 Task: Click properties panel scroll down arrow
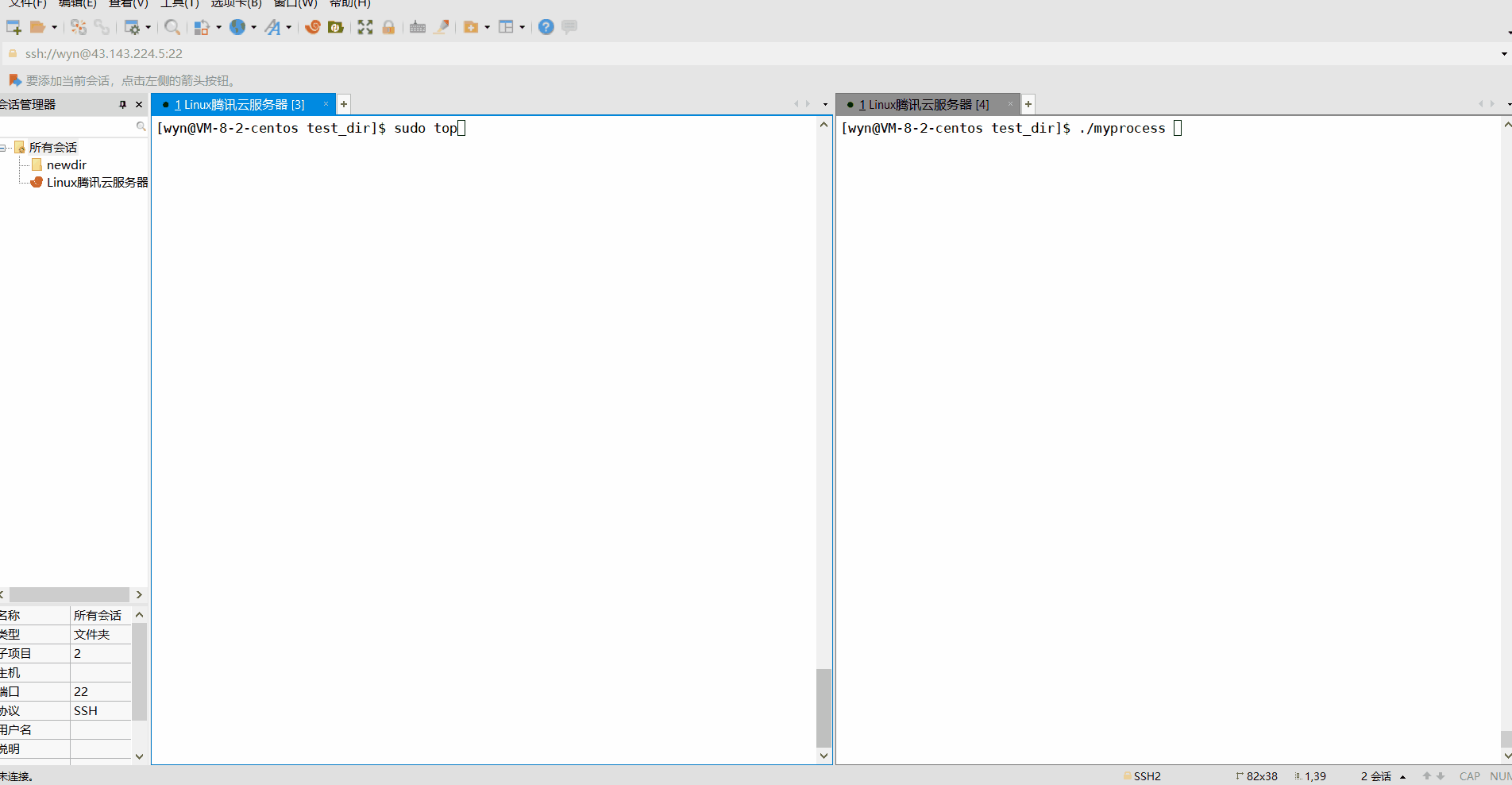tap(140, 756)
